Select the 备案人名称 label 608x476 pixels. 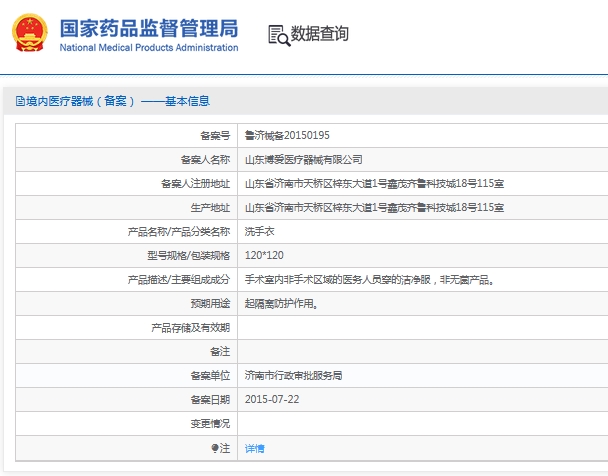click(206, 160)
